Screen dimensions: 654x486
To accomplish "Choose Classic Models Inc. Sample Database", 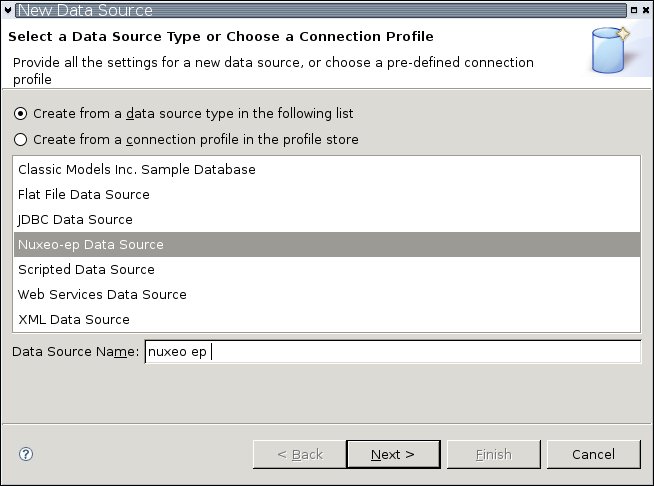I will [137, 170].
